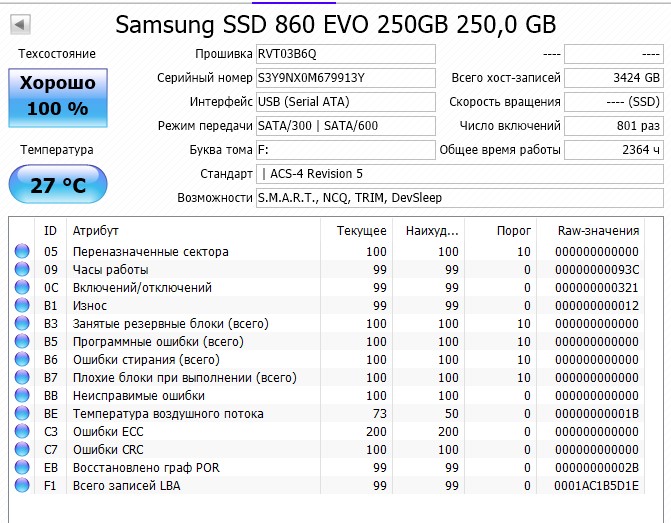671x523 pixels.
Task: Click status icon of Ошибки ECC row
Action: coord(22,431)
